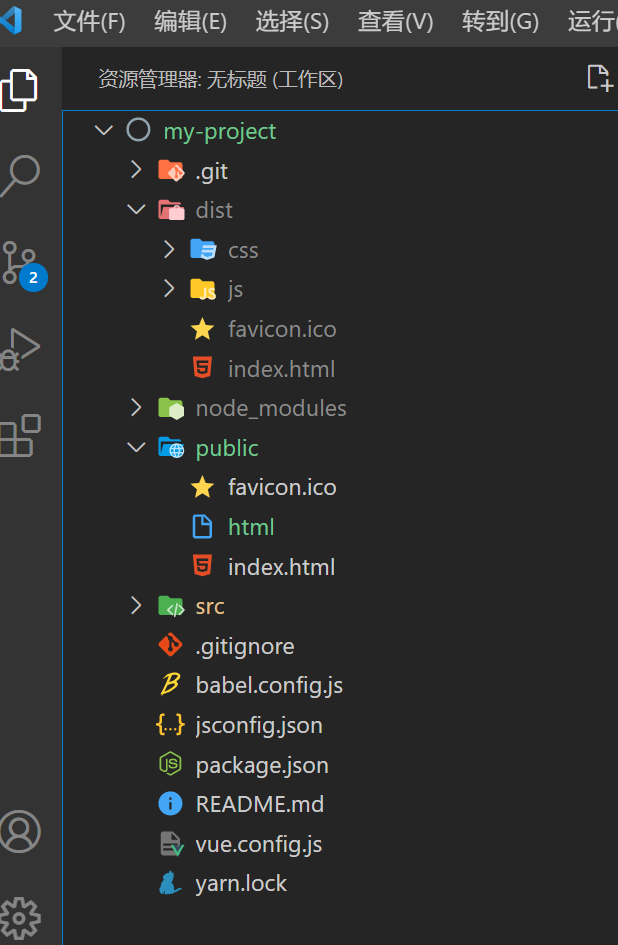Image resolution: width=618 pixels, height=945 pixels.
Task: Expand the src folder
Action: [136, 606]
